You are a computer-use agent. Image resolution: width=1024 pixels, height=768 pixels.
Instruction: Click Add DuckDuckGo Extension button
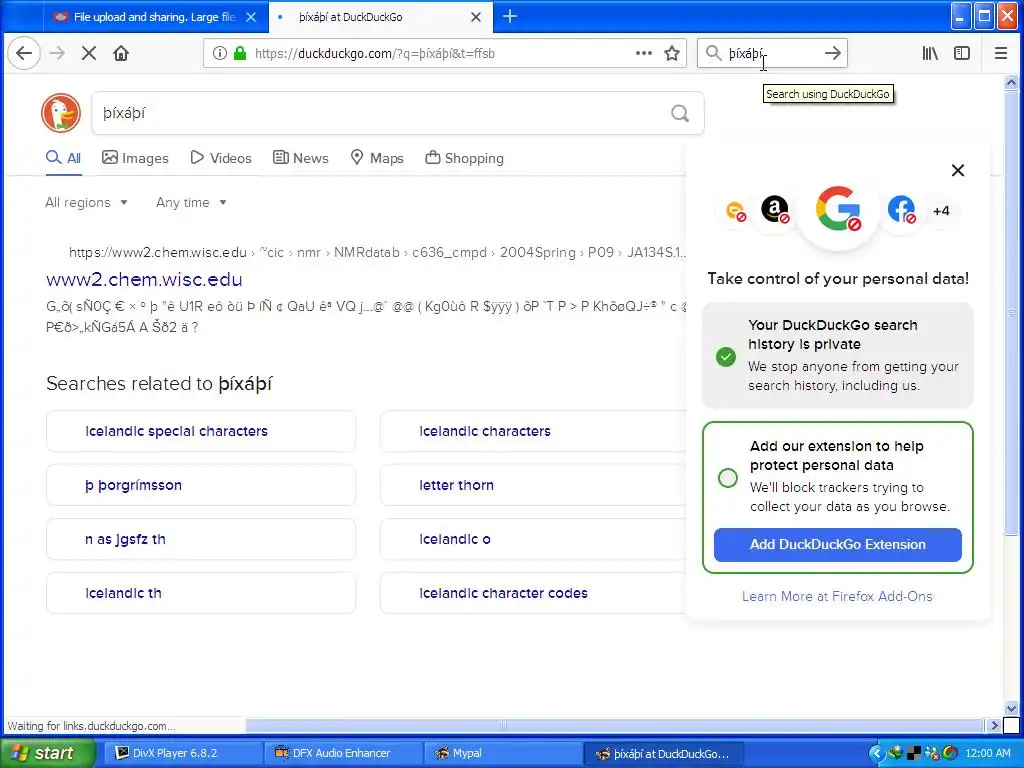click(x=838, y=545)
